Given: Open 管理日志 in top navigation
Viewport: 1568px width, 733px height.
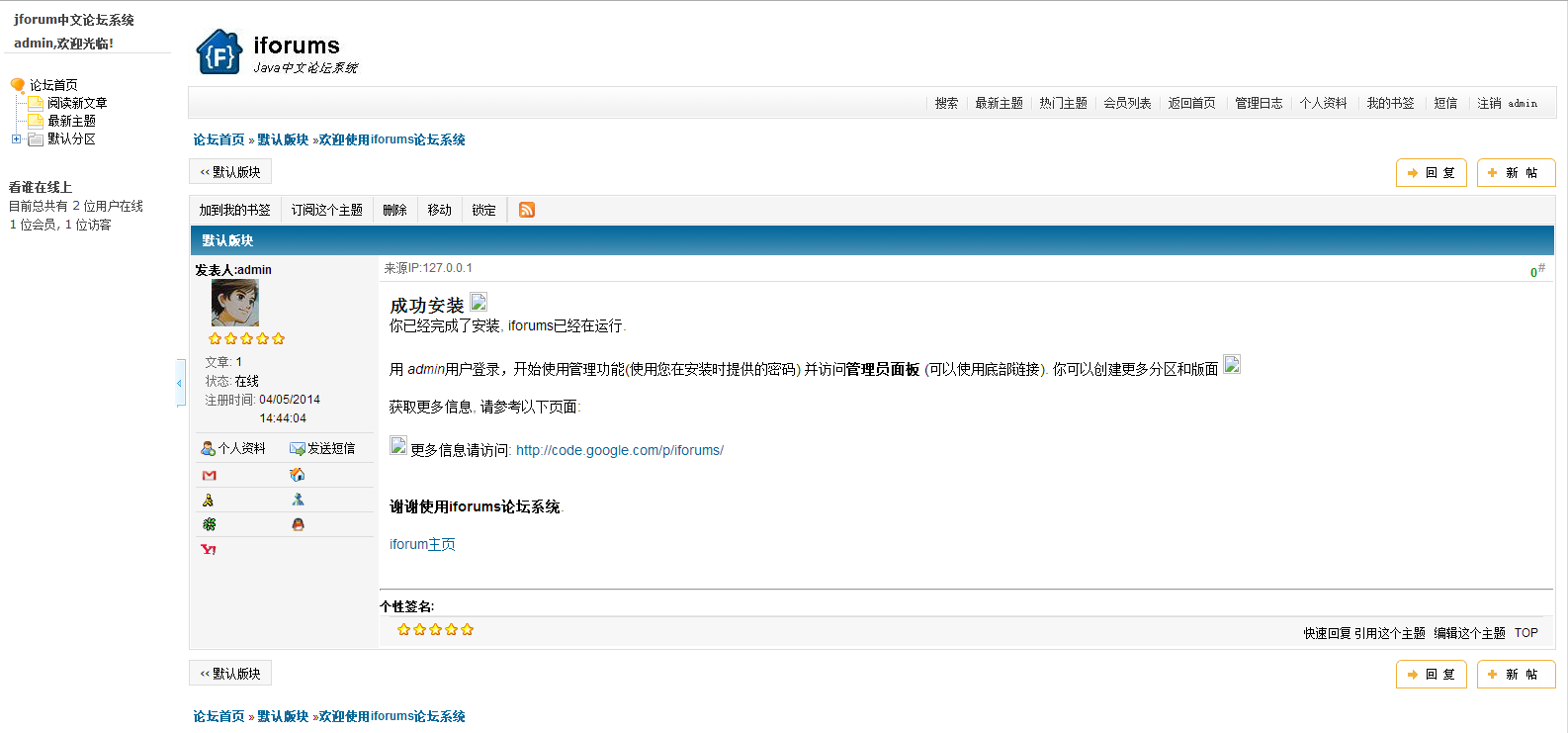Looking at the screenshot, I should (1259, 103).
